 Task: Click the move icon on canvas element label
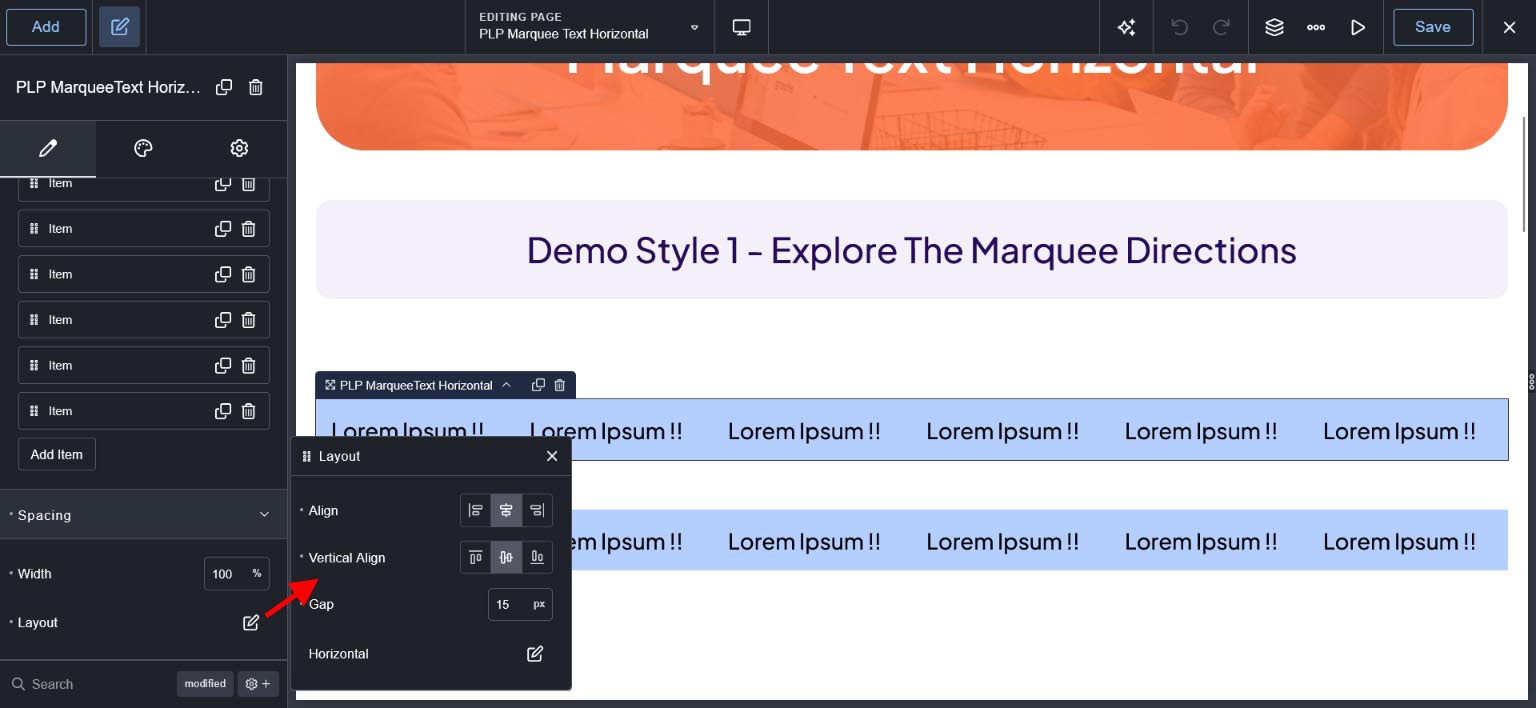[330, 385]
